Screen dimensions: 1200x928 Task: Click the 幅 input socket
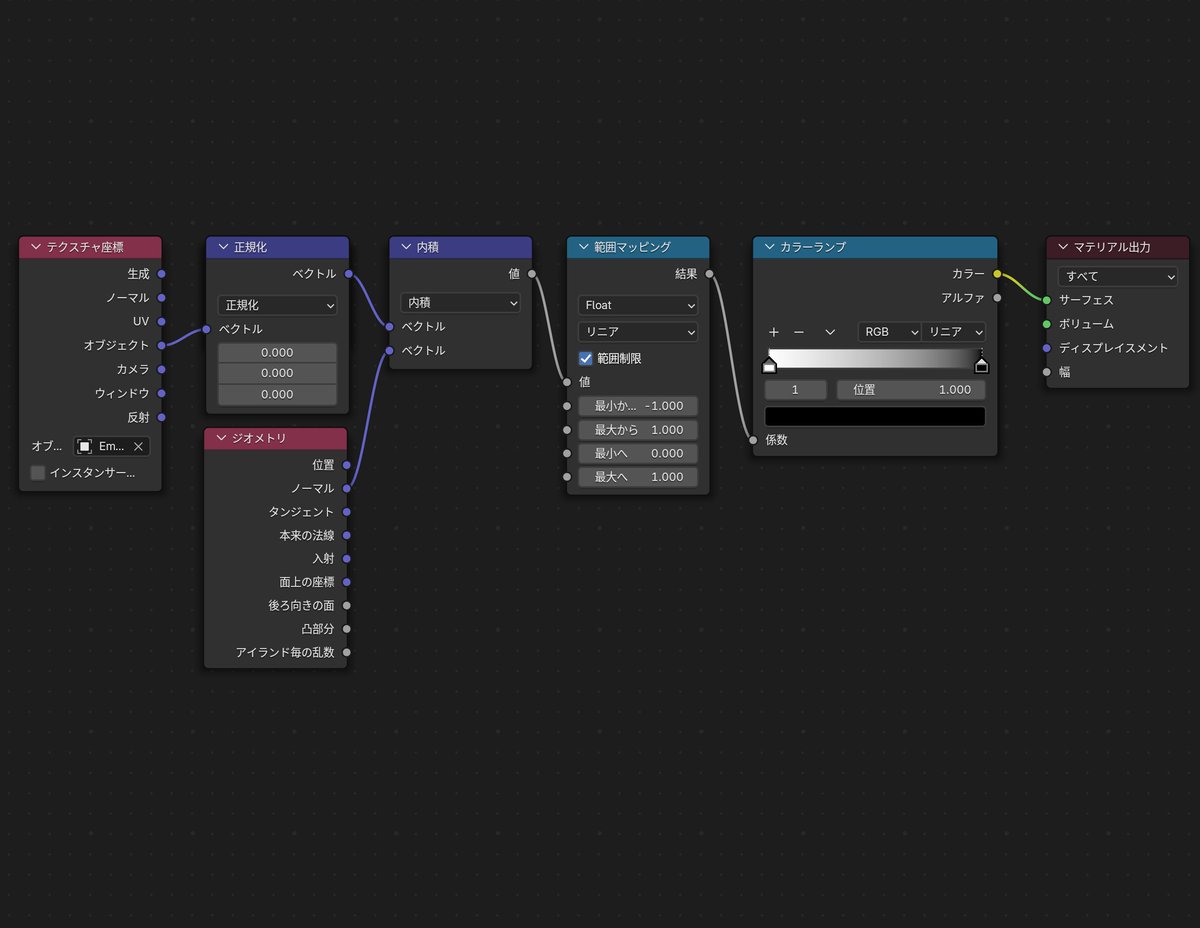tap(1047, 372)
